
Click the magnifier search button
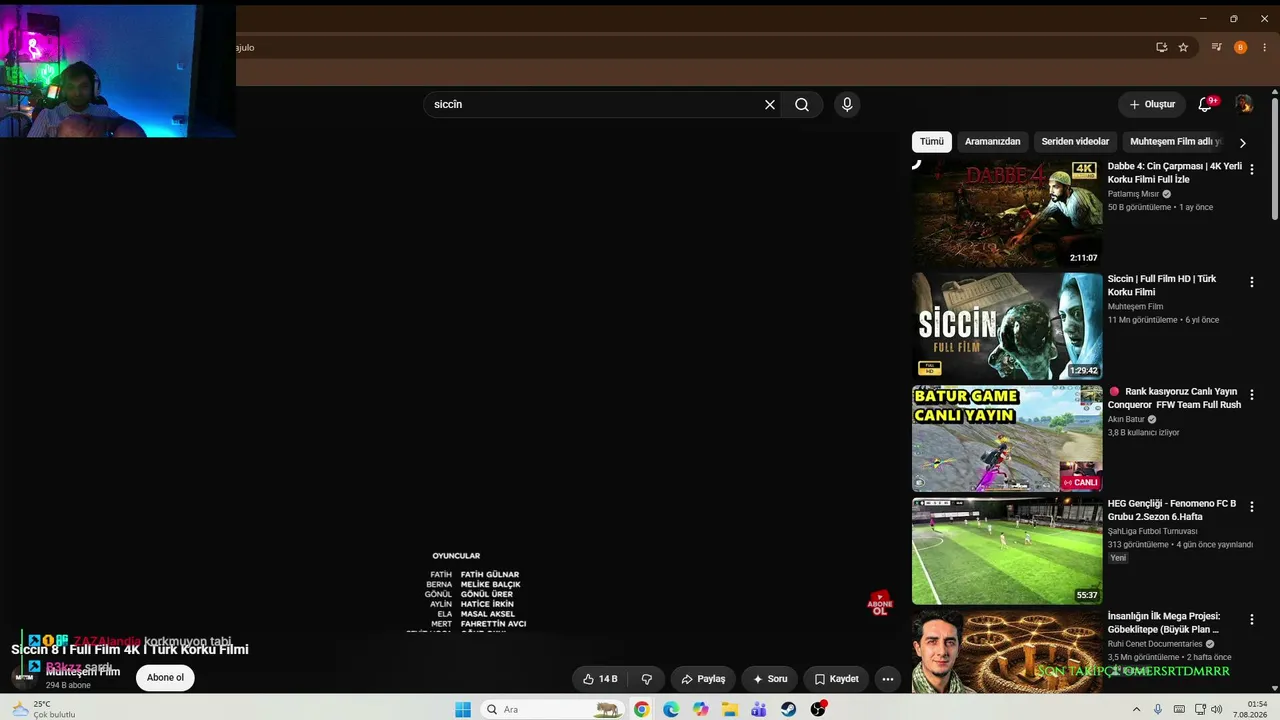pyautogui.click(x=802, y=104)
